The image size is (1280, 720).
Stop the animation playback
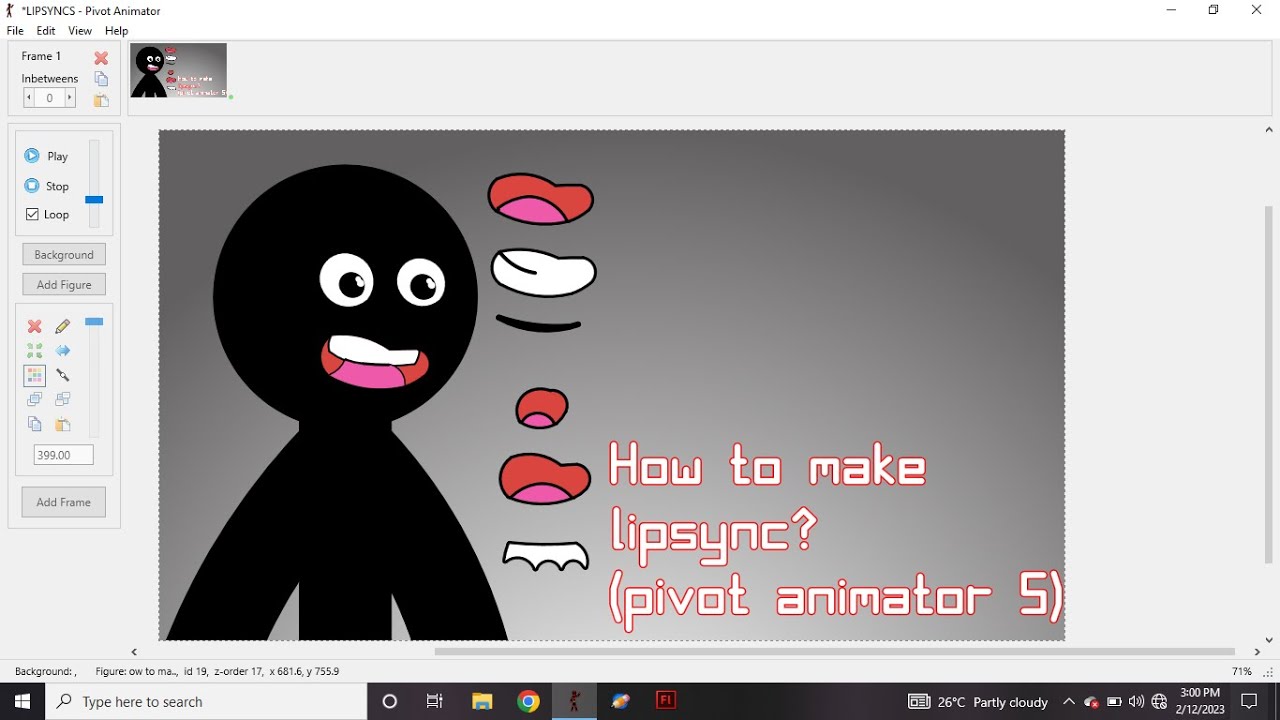46,186
